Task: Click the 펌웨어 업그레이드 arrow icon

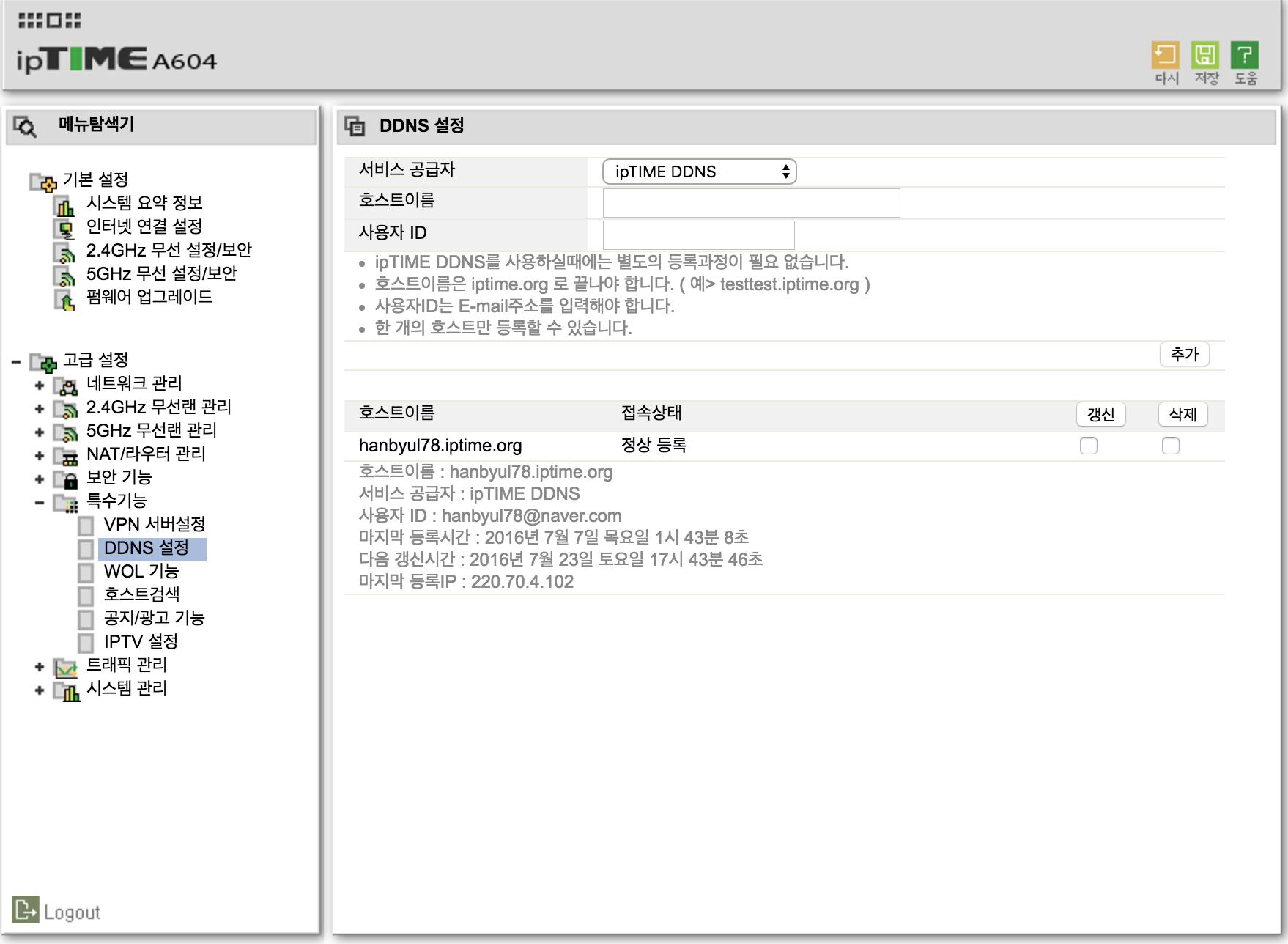Action: [x=64, y=300]
